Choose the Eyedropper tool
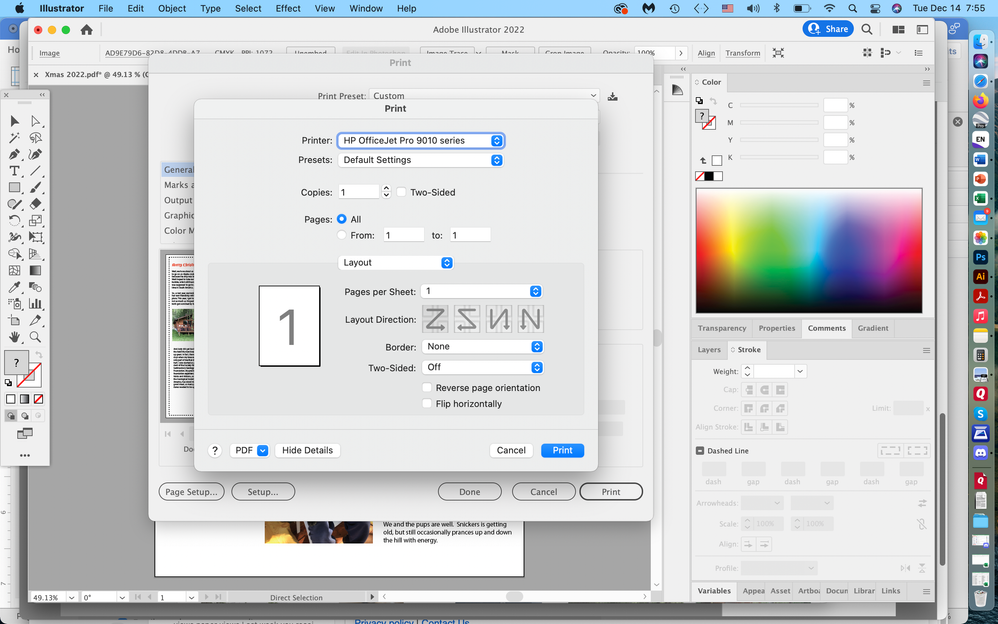The height and width of the screenshot is (624, 998). pos(14,287)
